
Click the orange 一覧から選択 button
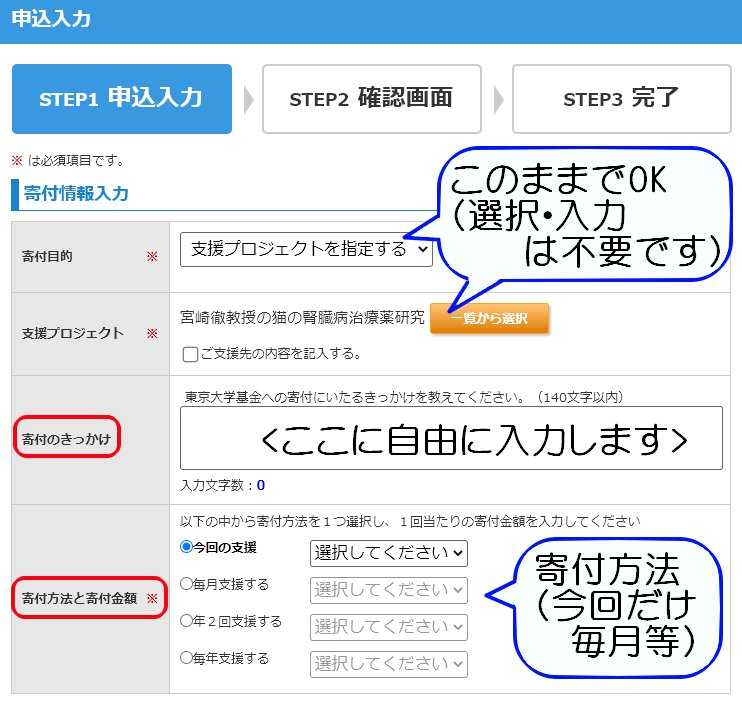pyautogui.click(x=489, y=318)
